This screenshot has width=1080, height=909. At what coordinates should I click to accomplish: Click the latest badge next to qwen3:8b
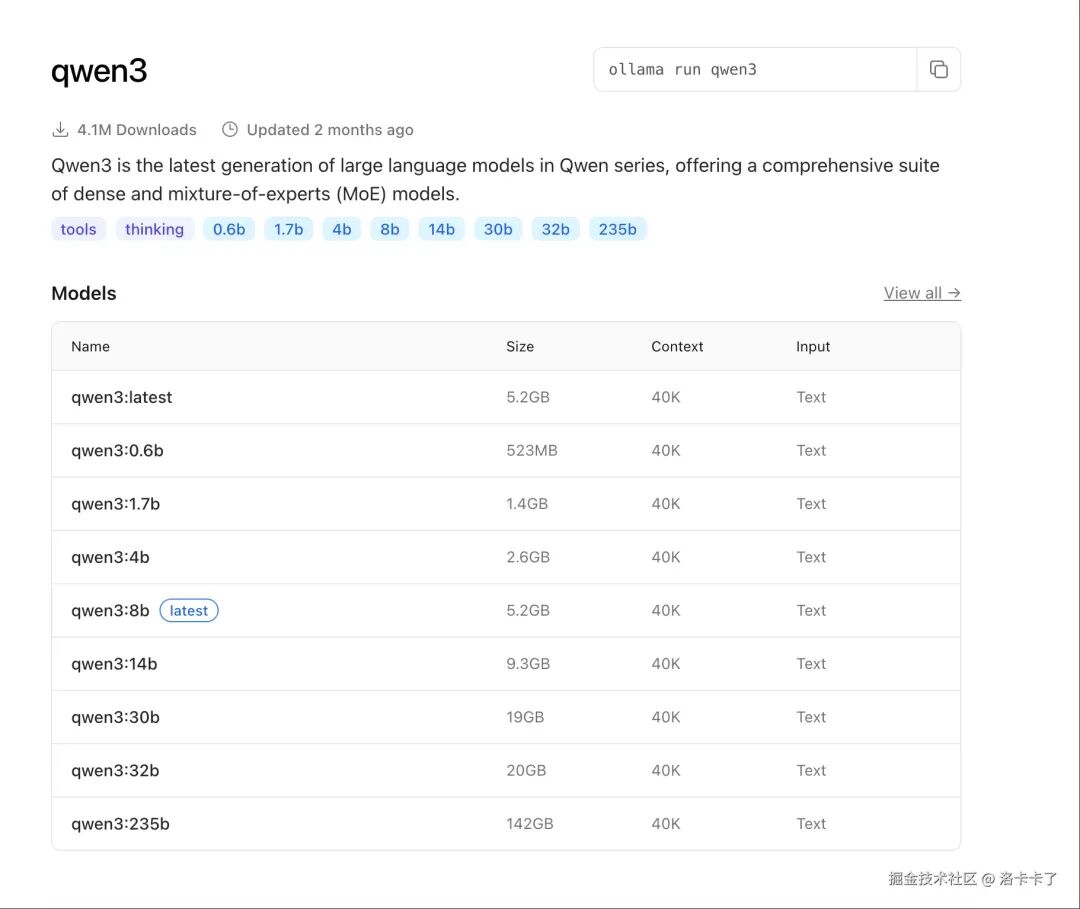coord(189,611)
